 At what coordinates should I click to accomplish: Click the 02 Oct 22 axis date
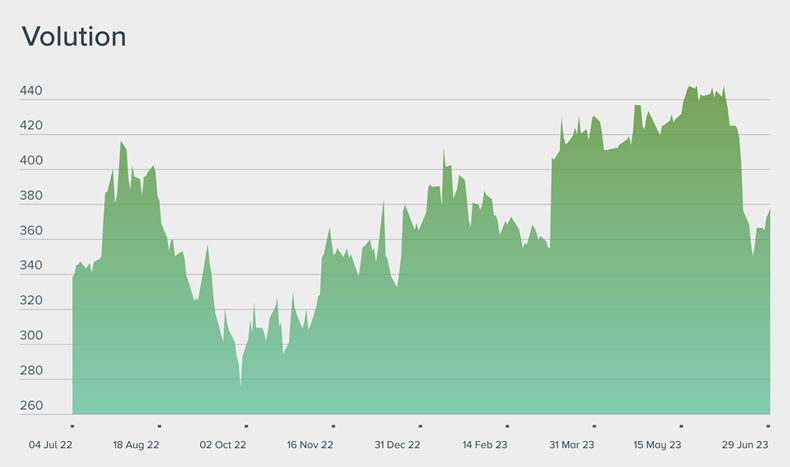pos(223,444)
